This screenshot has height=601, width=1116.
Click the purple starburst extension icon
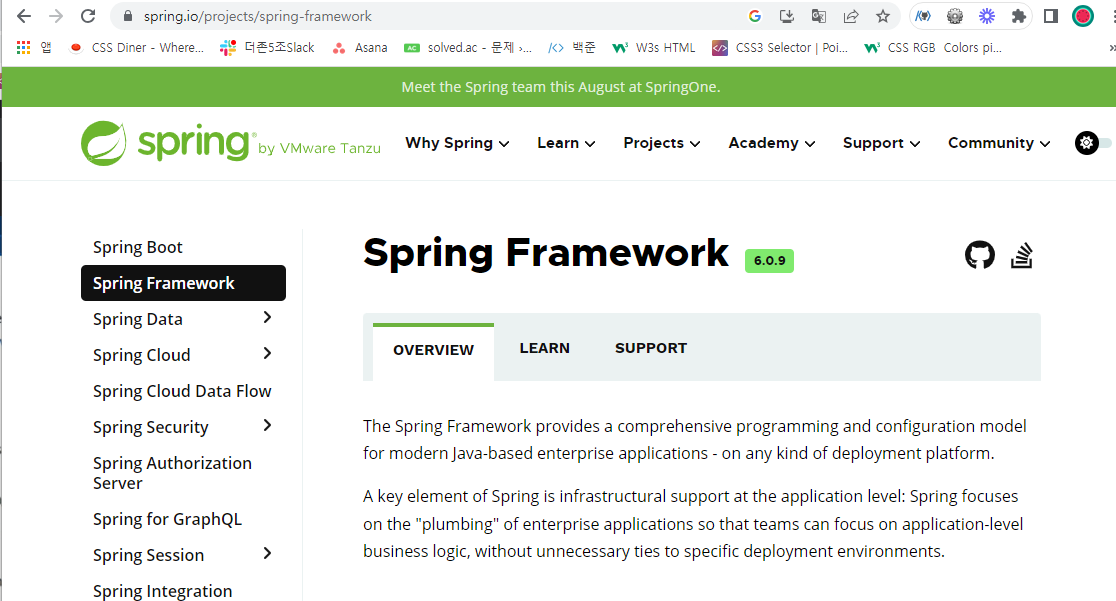[x=986, y=16]
